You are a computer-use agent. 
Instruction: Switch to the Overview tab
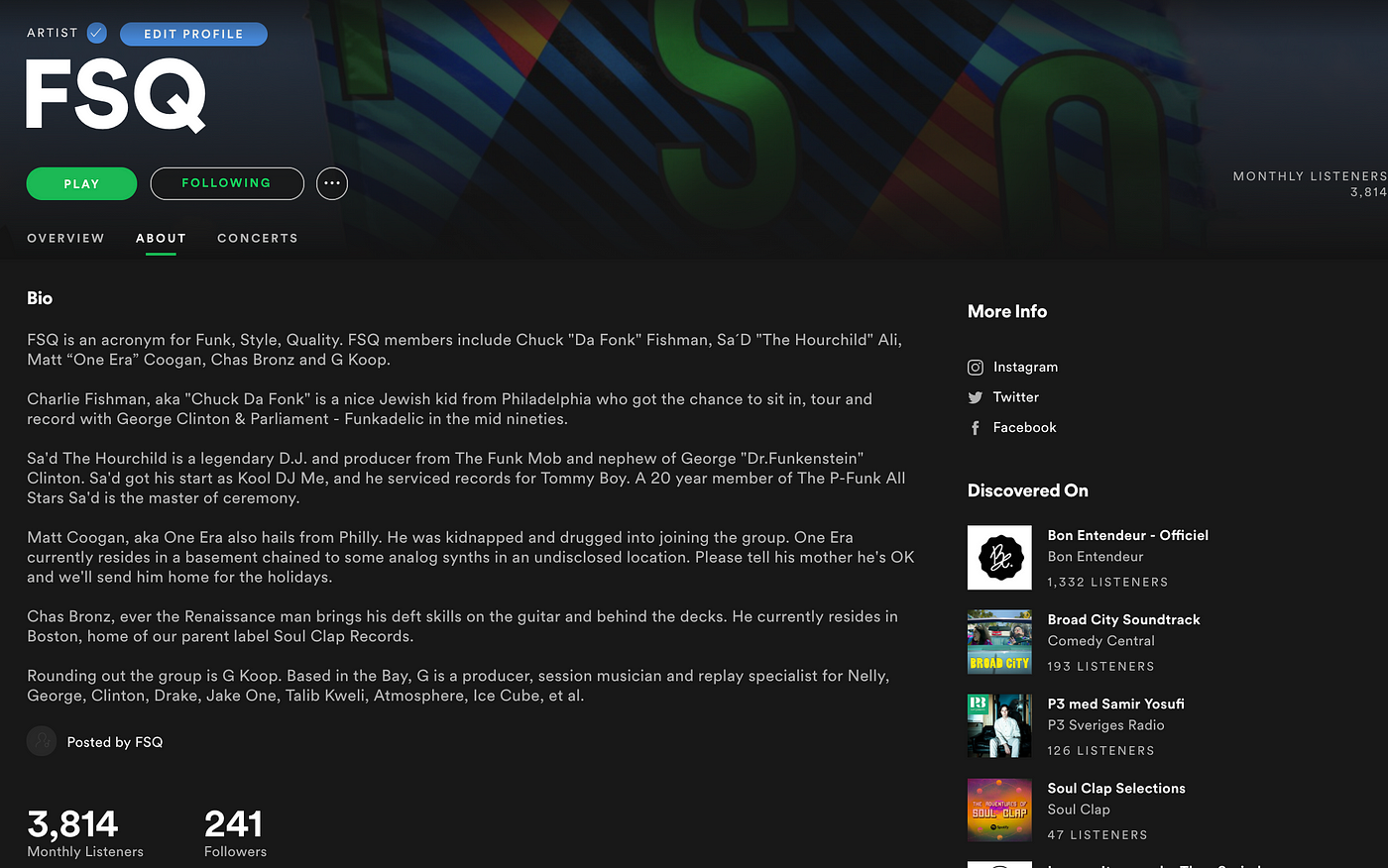(x=65, y=238)
